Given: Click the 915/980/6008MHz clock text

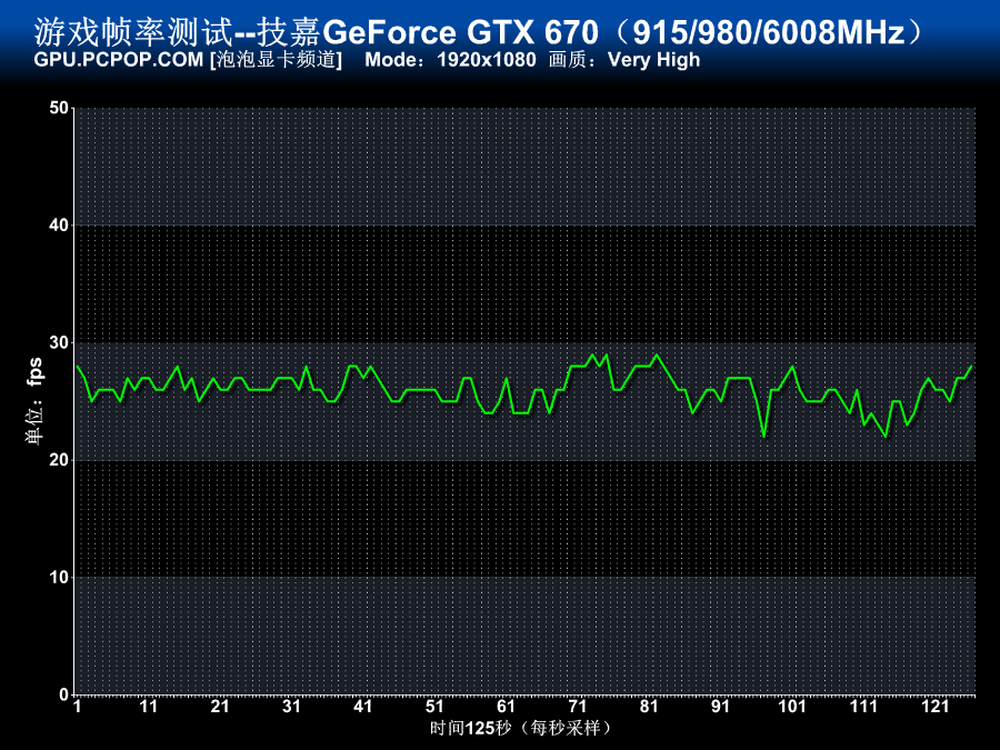Looking at the screenshot, I should [769, 32].
